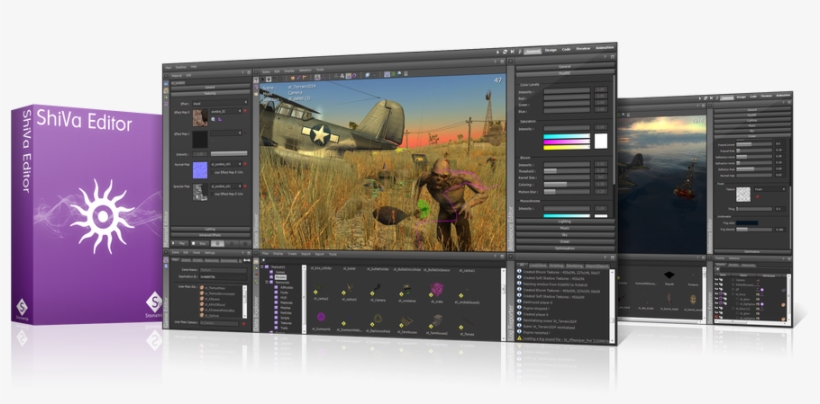Collapse the root project node in Data Explorer
This screenshot has width=820, height=404.
click(x=263, y=267)
